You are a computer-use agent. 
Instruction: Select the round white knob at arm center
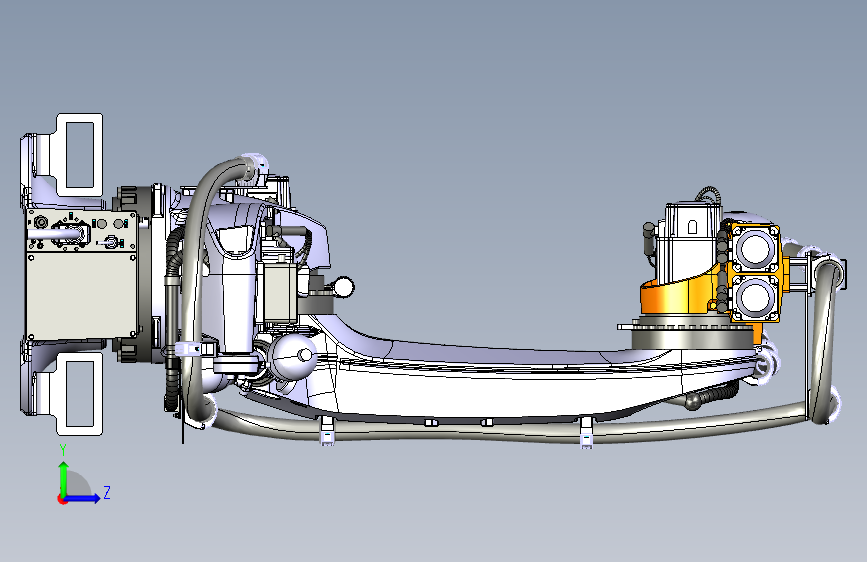point(344,287)
